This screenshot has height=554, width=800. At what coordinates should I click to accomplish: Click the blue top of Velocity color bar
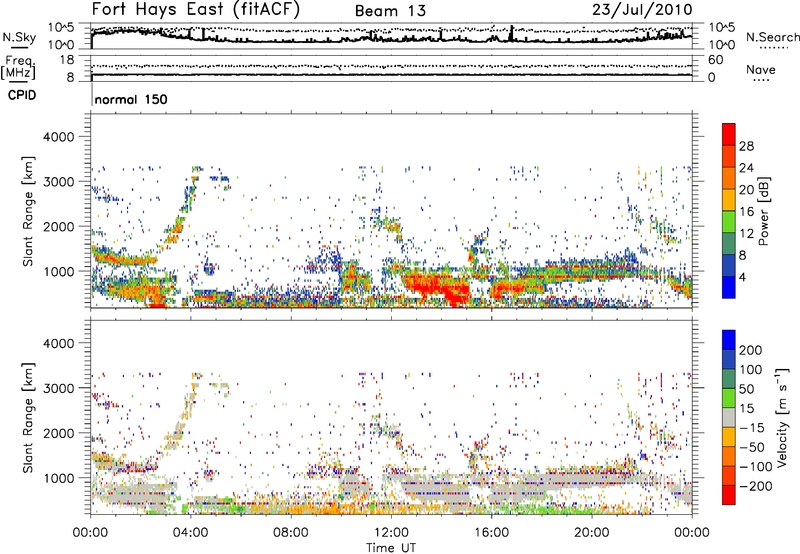coord(729,340)
